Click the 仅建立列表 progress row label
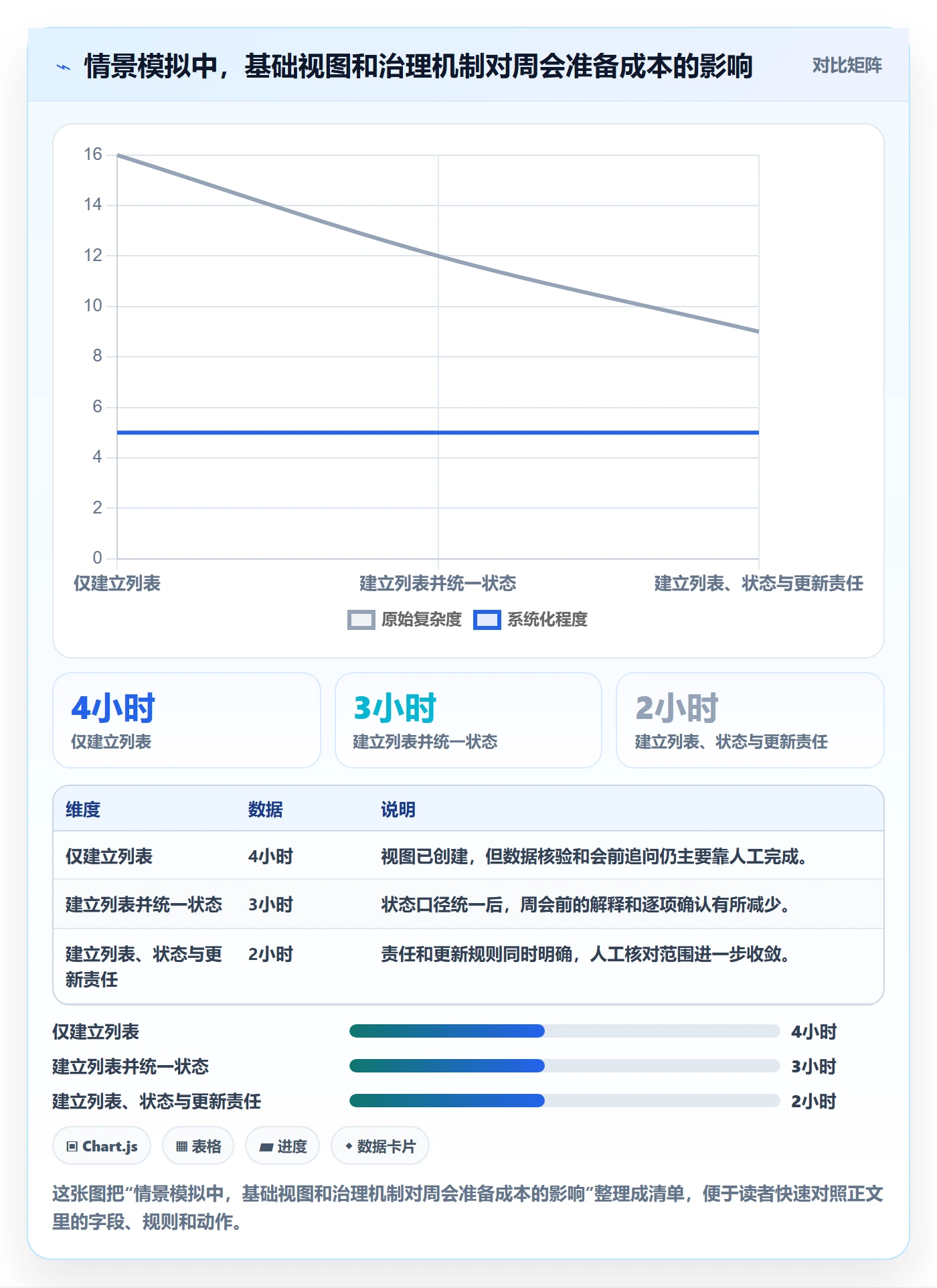937x1288 pixels. click(96, 1032)
